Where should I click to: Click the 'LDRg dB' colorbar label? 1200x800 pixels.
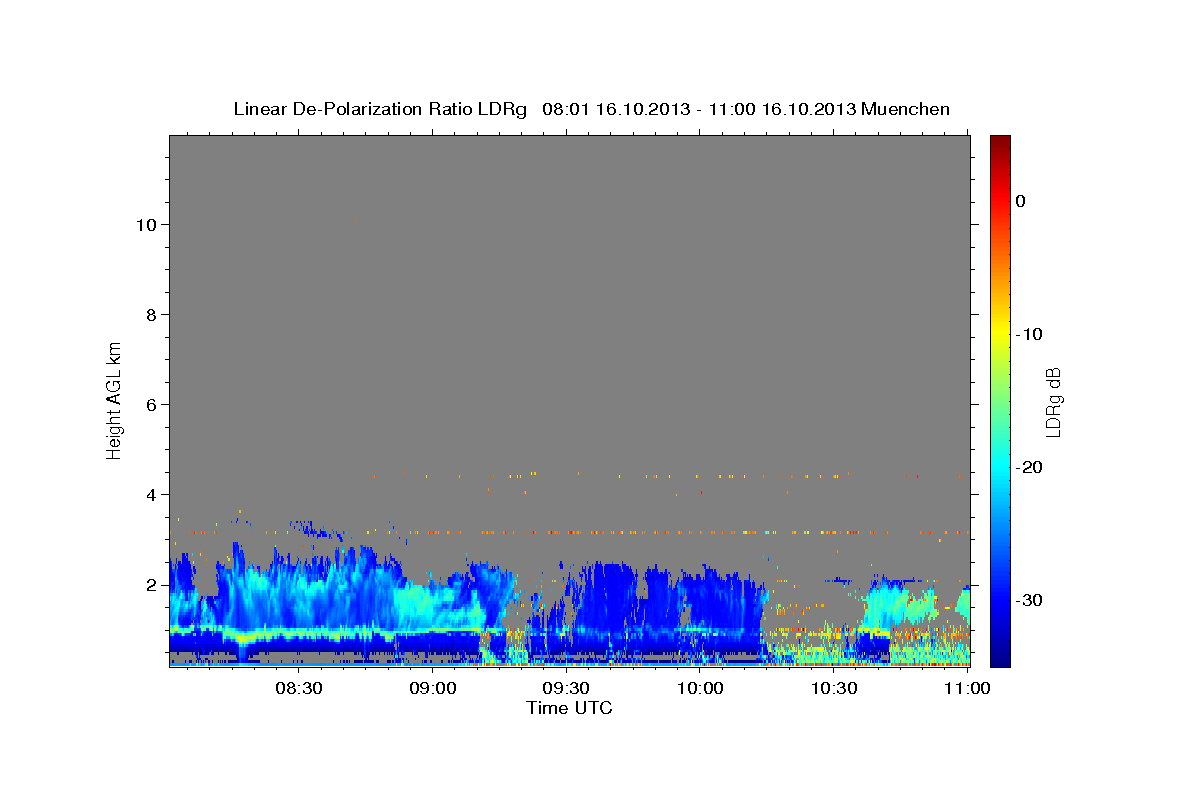pos(1052,402)
